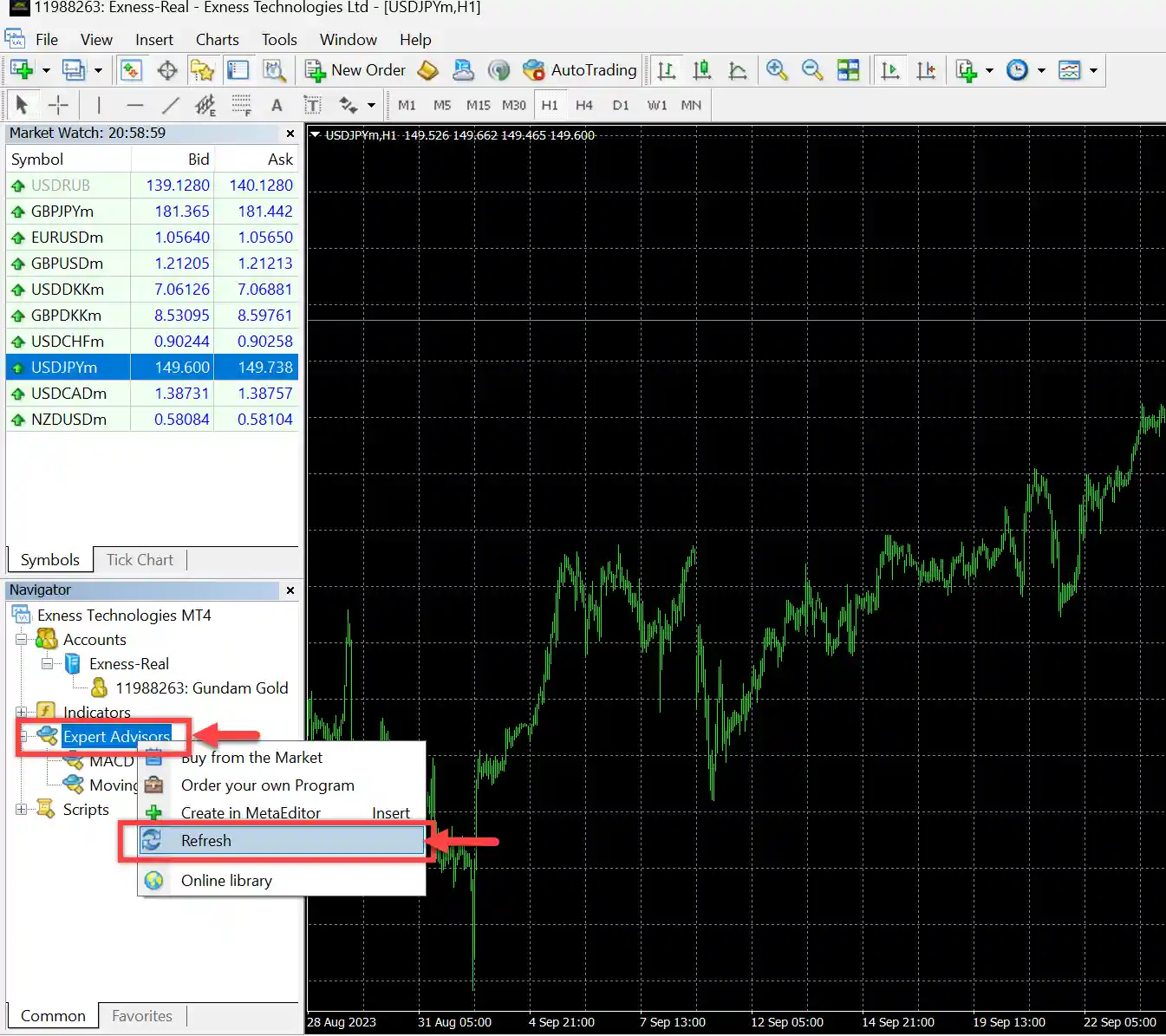Zoom out on the chart
This screenshot has height=1036, width=1166.
point(812,70)
